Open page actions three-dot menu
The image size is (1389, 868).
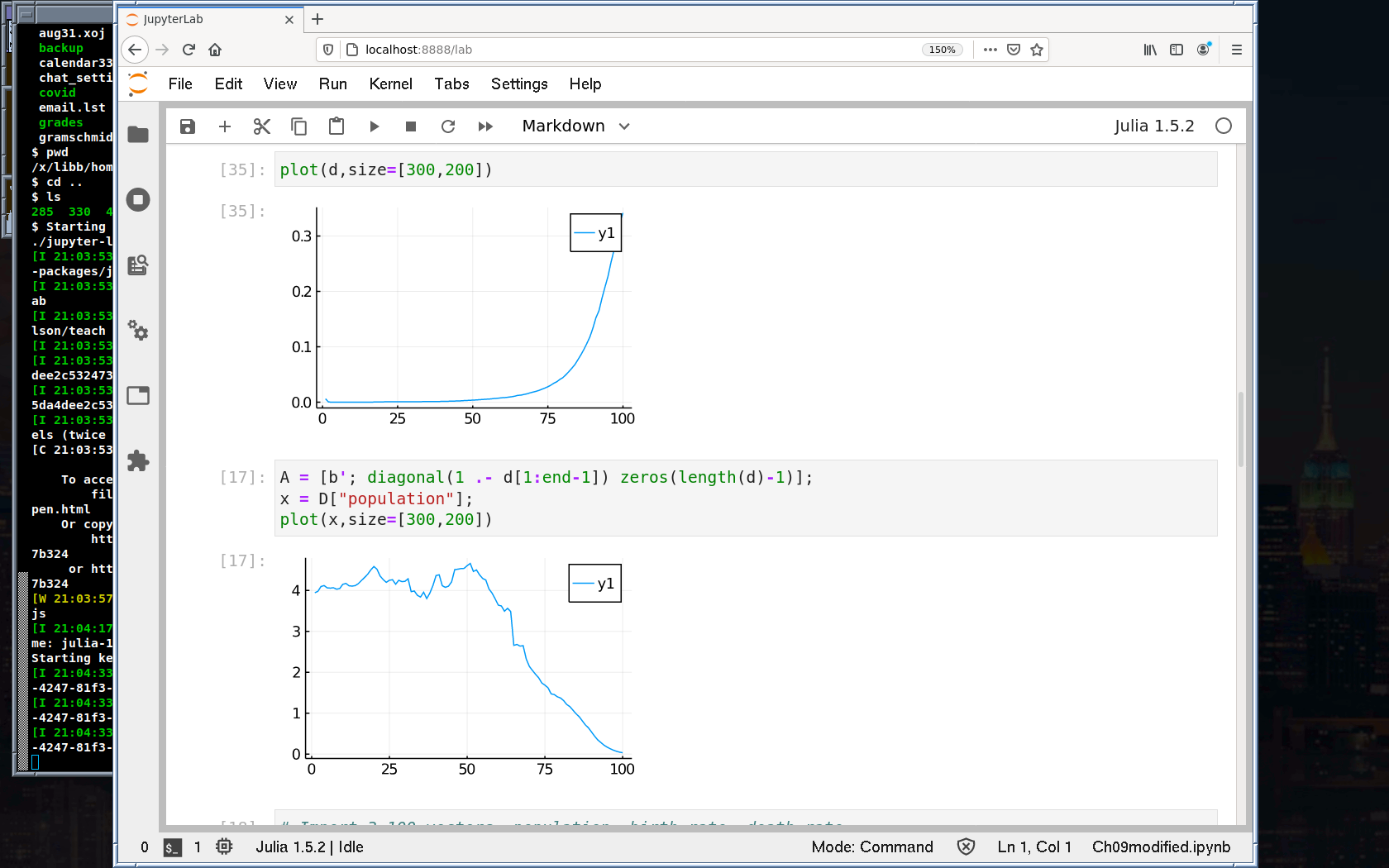pos(990,50)
